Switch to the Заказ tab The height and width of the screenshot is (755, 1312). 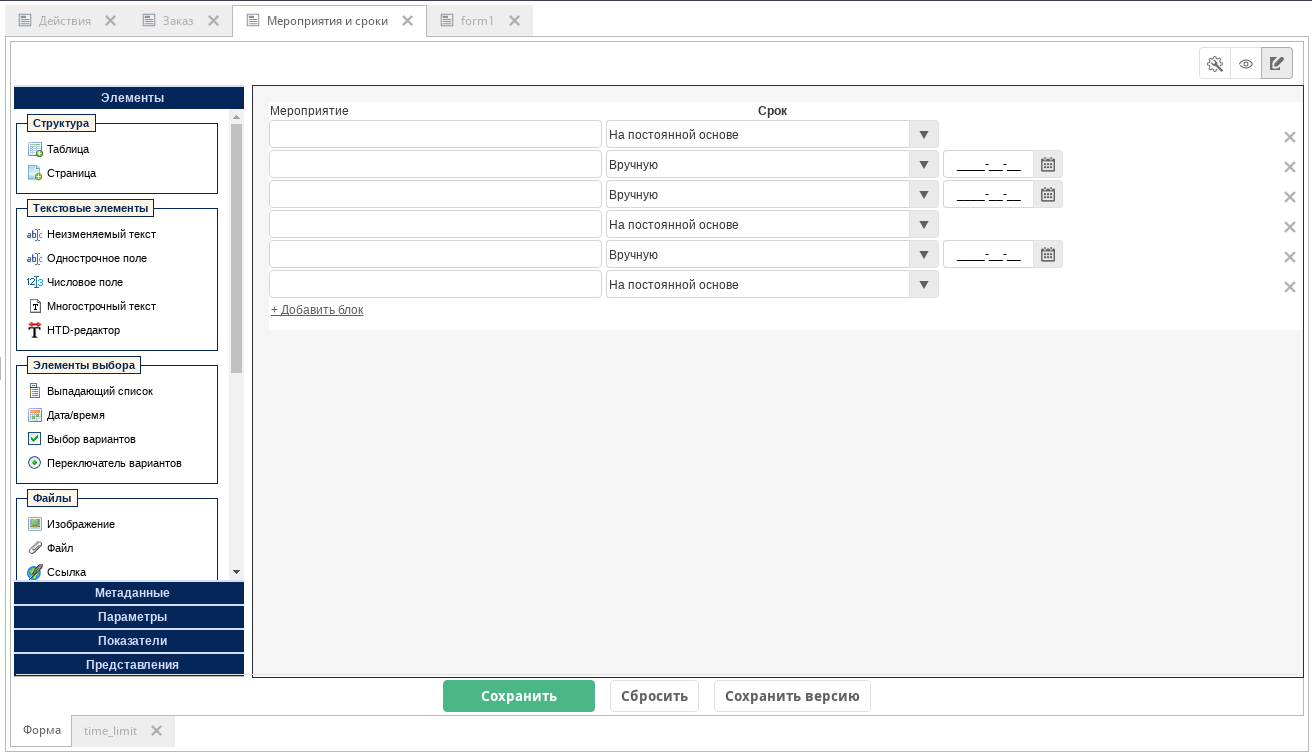(178, 20)
